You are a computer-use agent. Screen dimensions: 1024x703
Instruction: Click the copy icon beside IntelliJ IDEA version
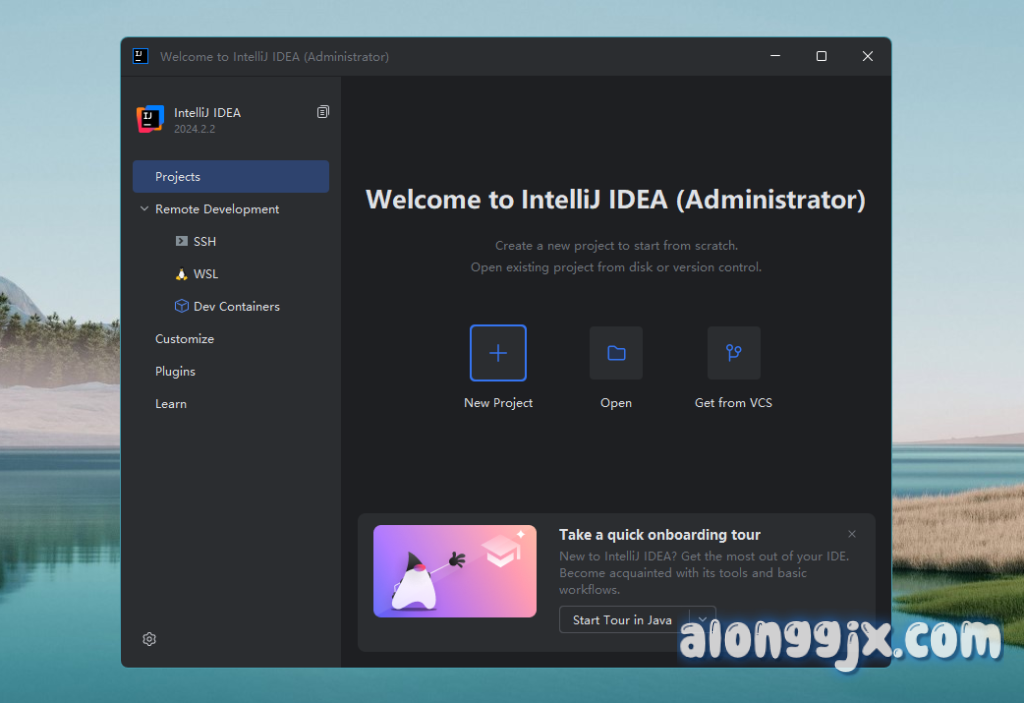coord(322,112)
